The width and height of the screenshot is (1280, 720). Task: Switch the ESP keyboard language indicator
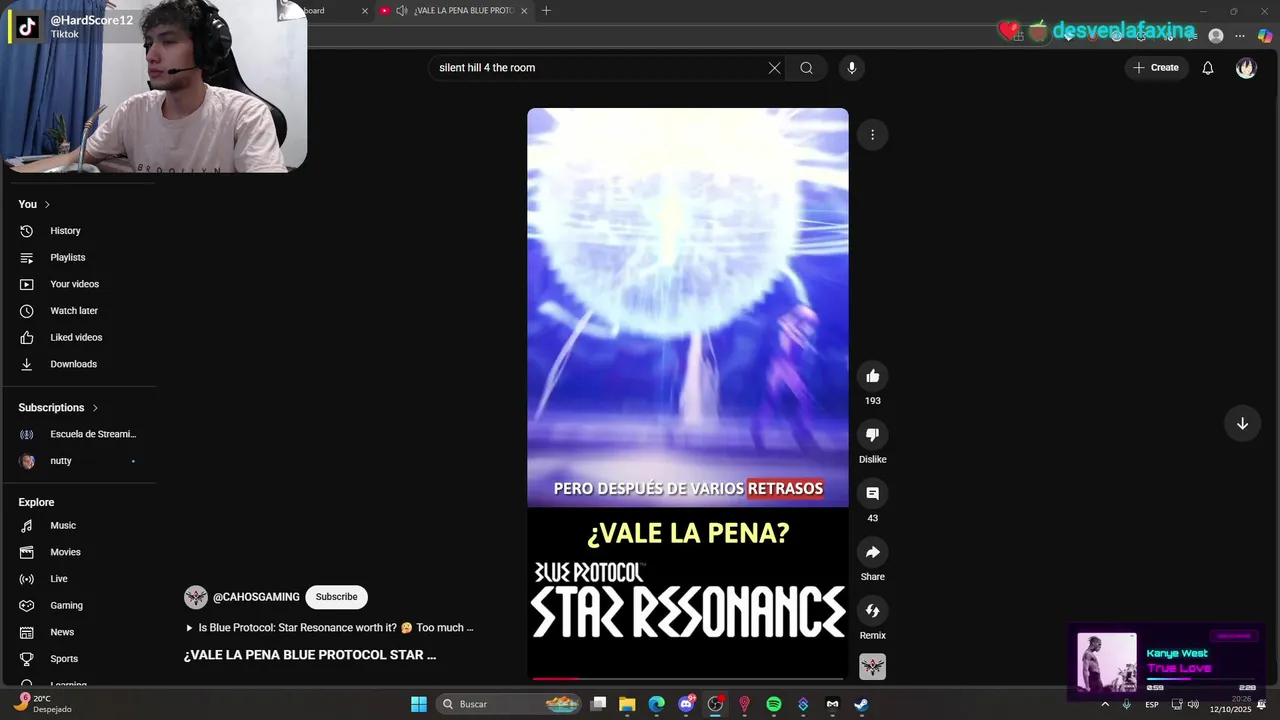1152,704
